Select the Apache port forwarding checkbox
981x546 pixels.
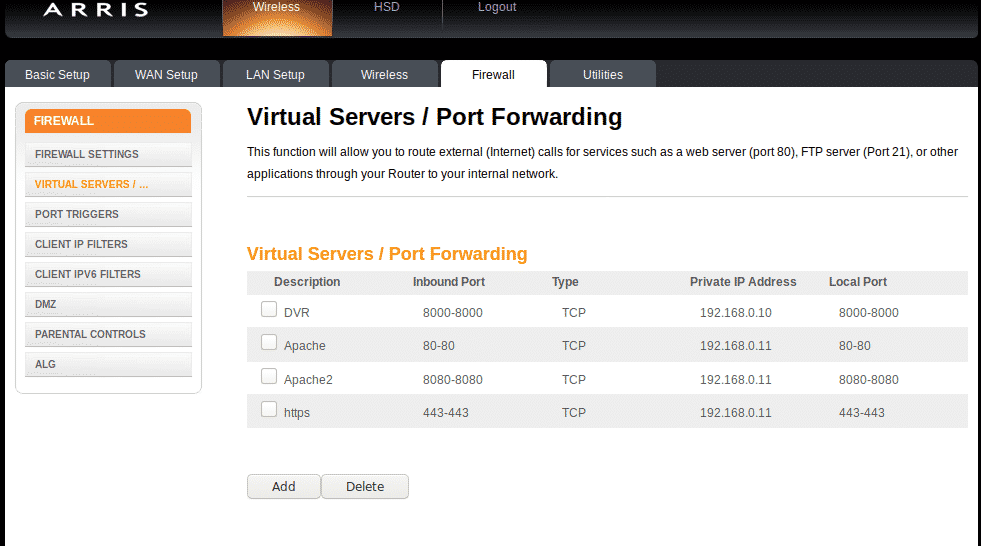coord(269,343)
